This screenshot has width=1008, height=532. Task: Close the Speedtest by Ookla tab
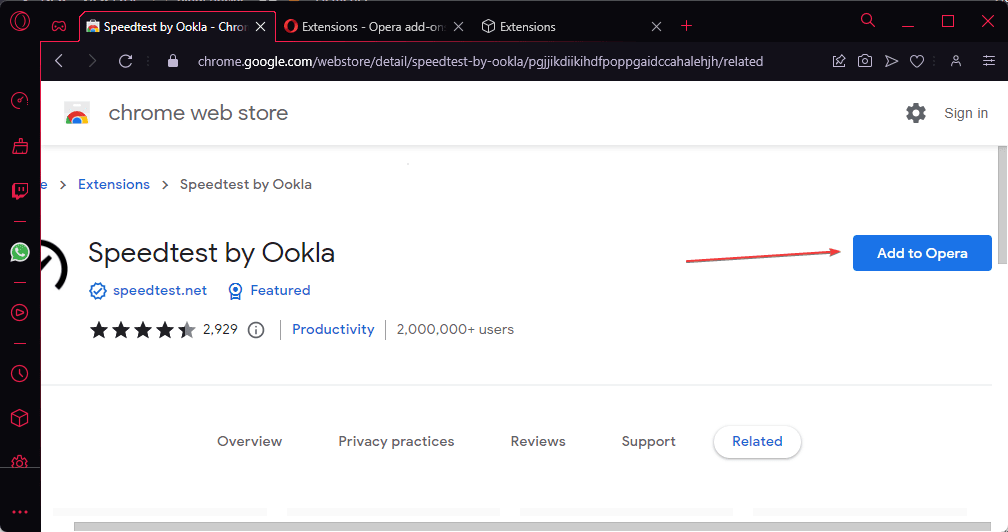point(260,27)
